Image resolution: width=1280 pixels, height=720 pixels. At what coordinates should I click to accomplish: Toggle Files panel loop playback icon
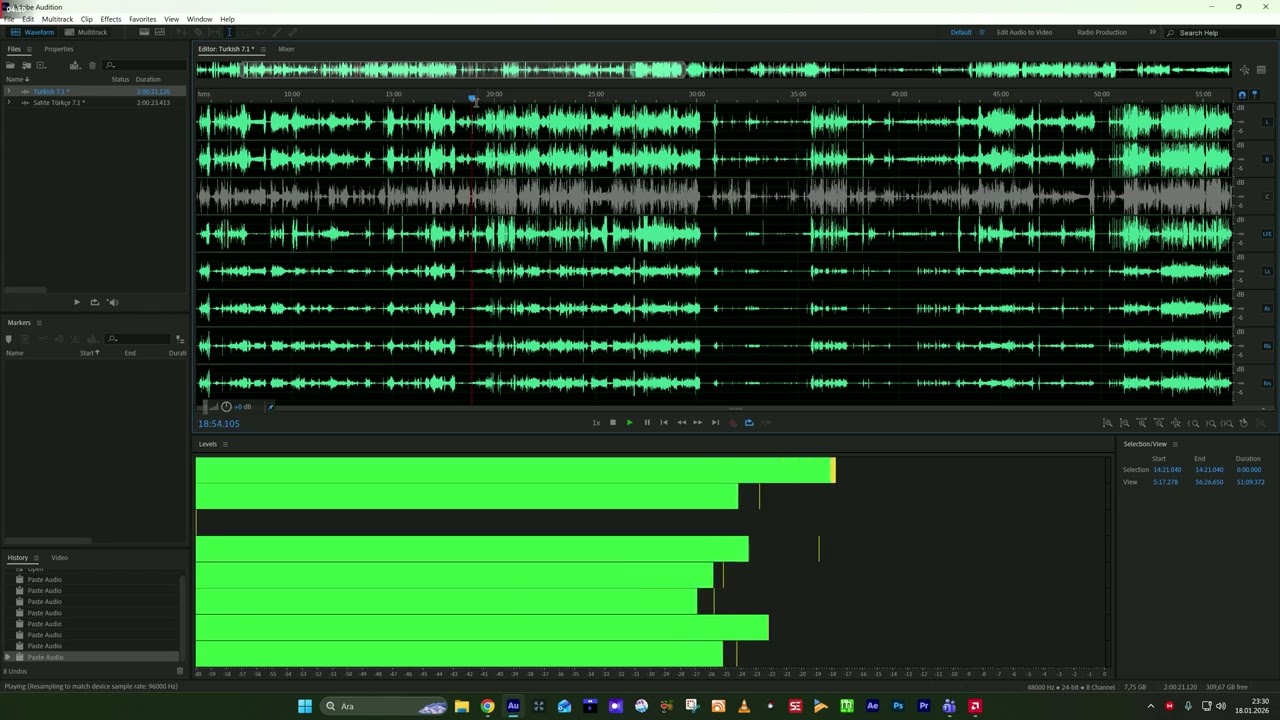94,302
